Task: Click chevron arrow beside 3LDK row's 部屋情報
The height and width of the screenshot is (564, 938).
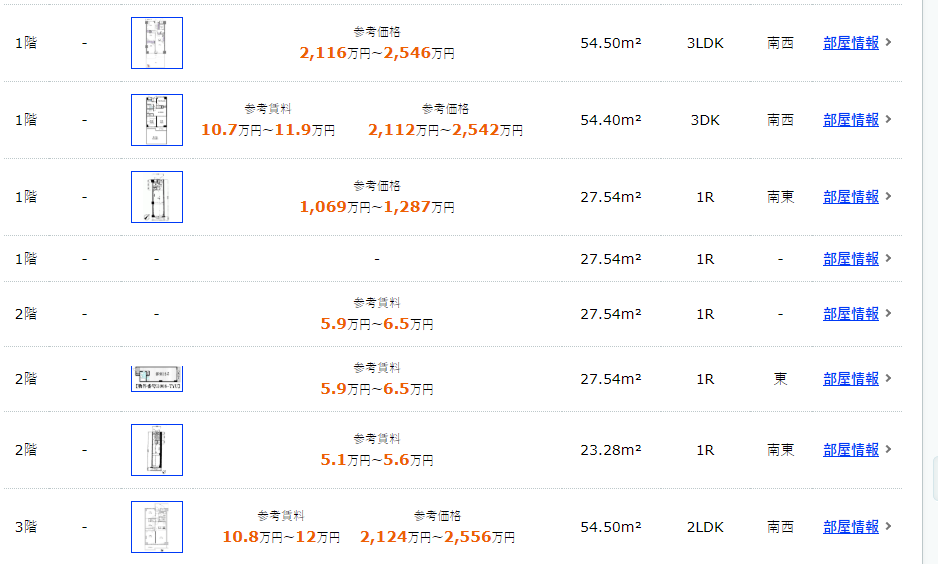Action: (888, 42)
